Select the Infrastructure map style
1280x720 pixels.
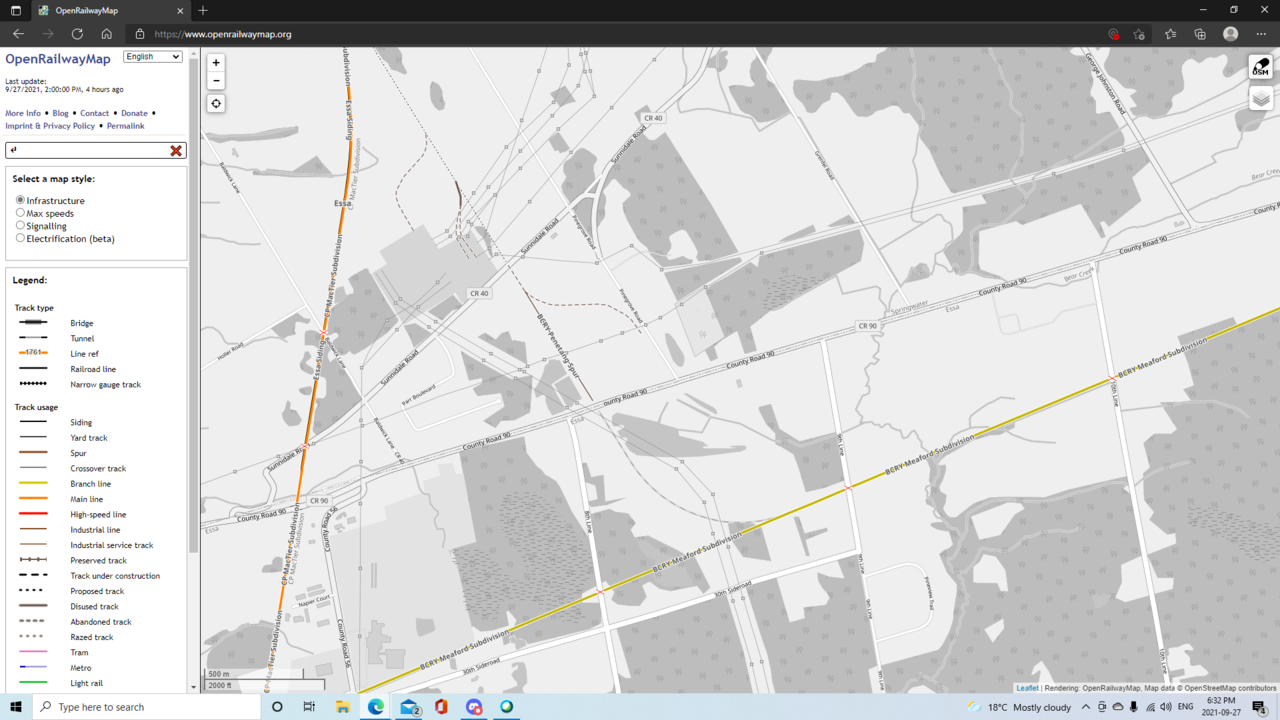(x=20, y=200)
